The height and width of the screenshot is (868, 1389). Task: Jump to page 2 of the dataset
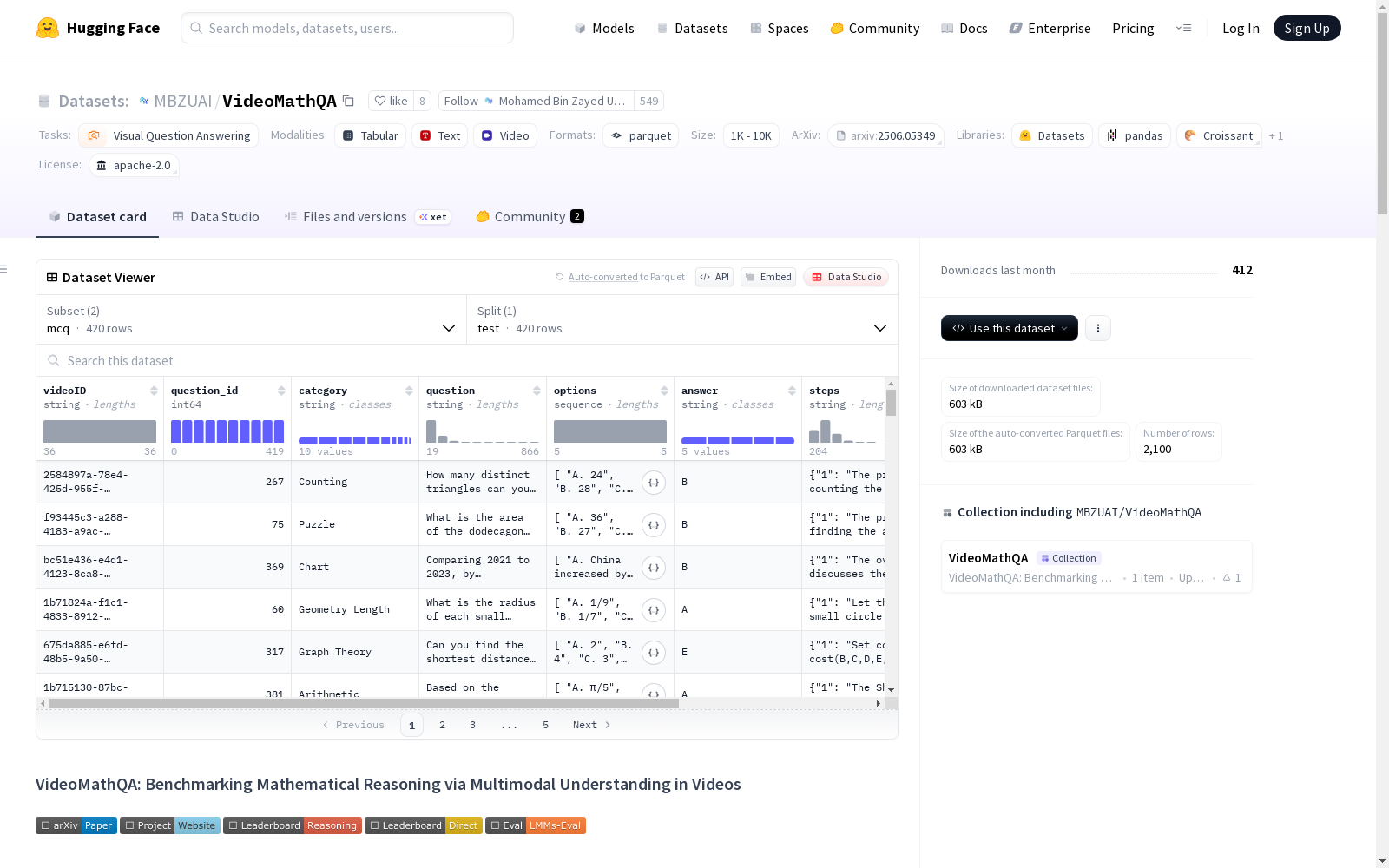point(443,725)
